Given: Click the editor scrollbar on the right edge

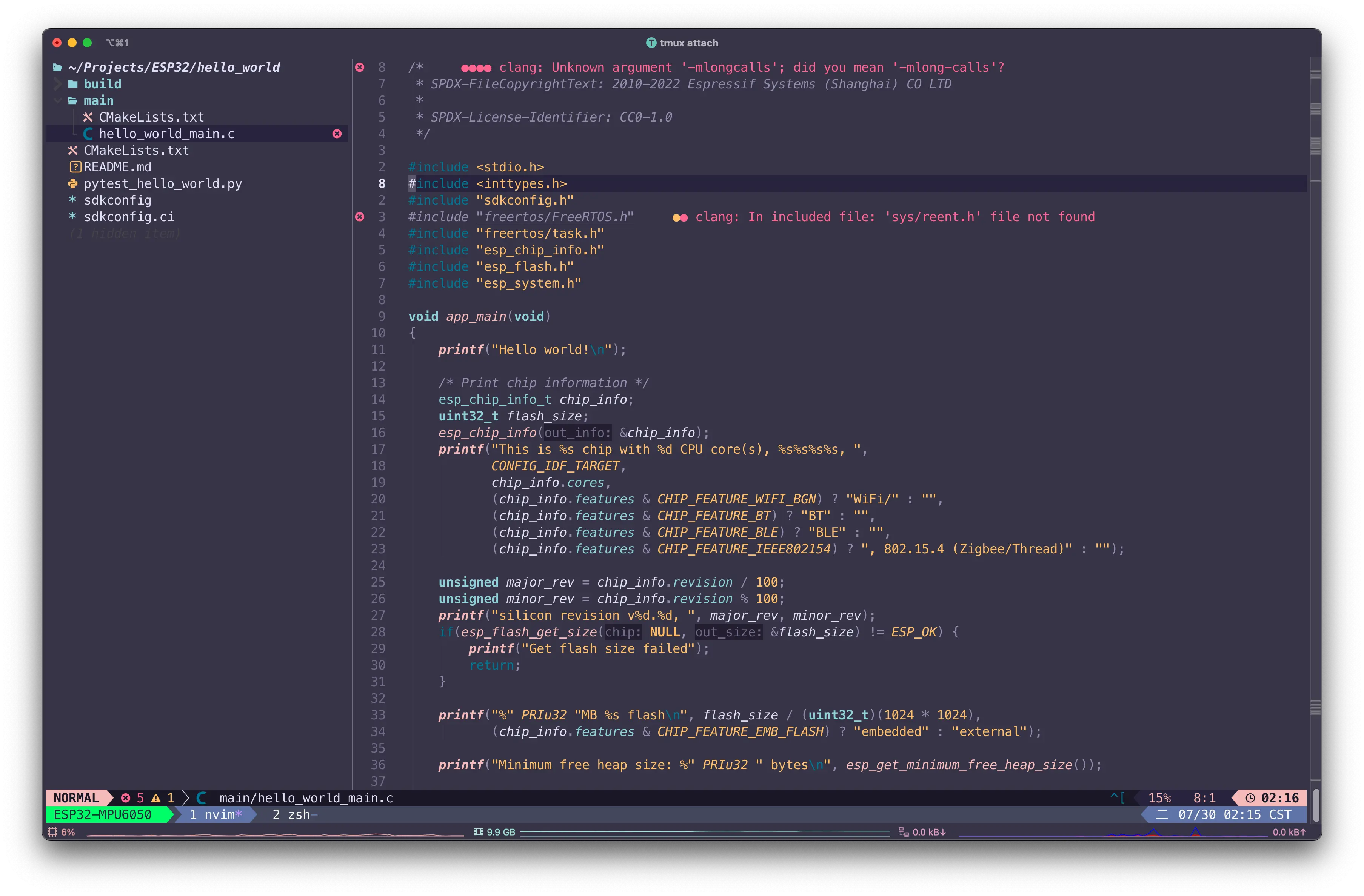Looking at the screenshot, I should (x=1315, y=401).
